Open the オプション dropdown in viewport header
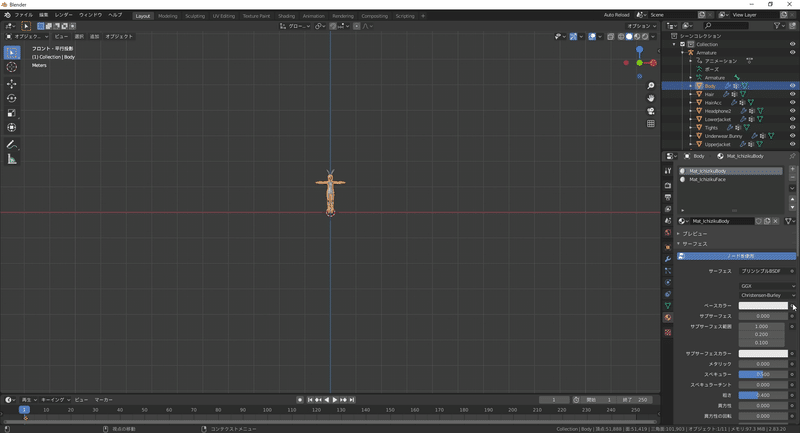 coord(641,26)
